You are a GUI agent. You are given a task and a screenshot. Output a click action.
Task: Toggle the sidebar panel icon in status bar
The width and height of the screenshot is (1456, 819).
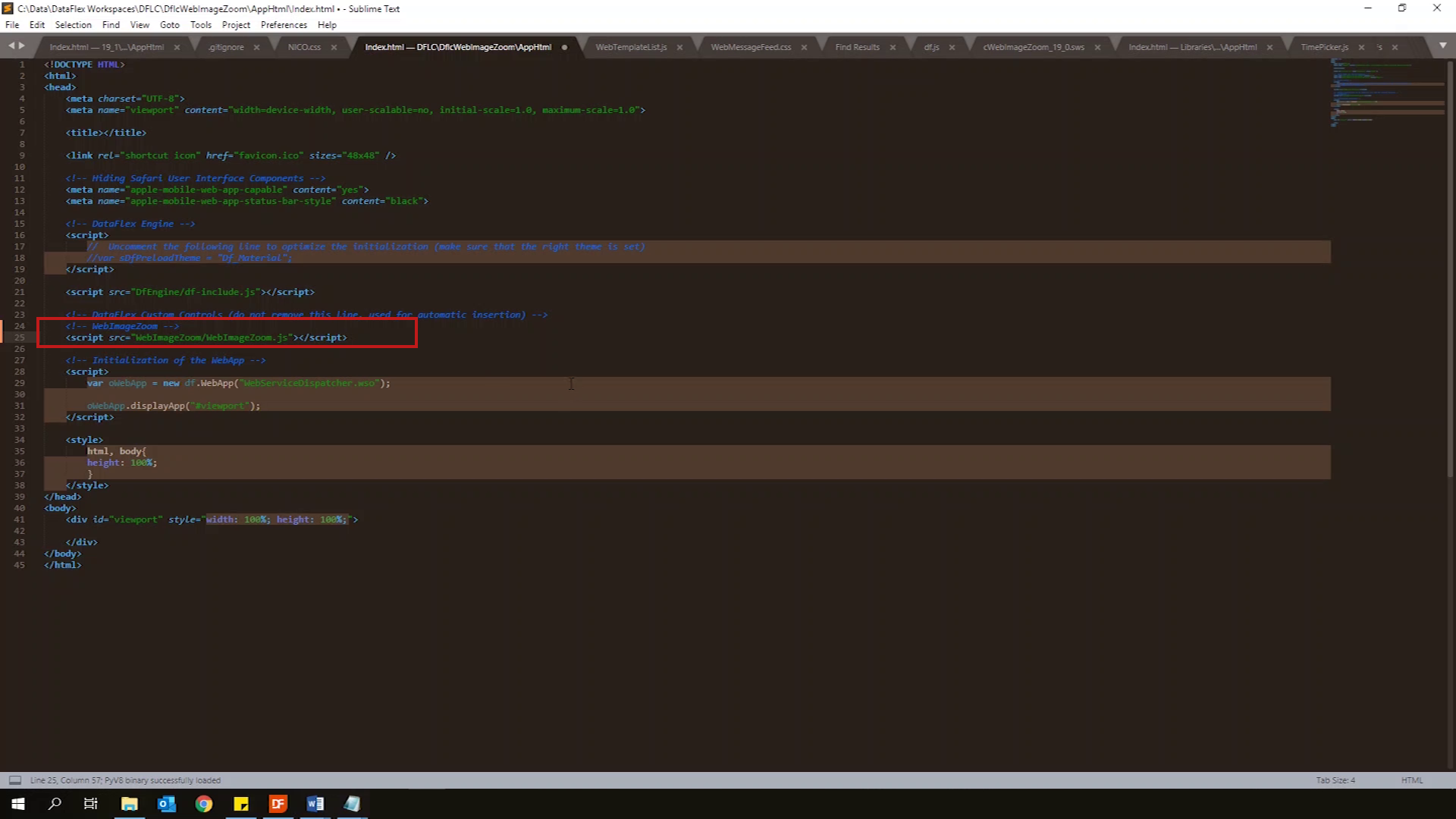14,780
